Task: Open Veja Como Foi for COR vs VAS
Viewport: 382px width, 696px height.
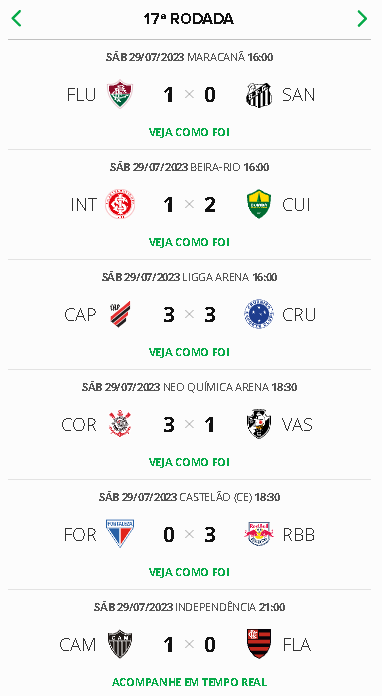Action: click(189, 463)
